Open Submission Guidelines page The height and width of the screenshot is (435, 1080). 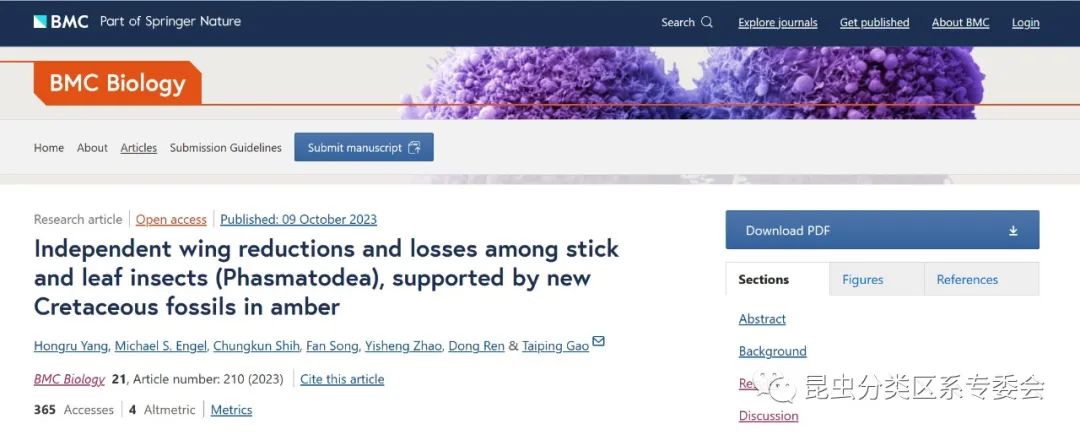pyautogui.click(x=226, y=147)
